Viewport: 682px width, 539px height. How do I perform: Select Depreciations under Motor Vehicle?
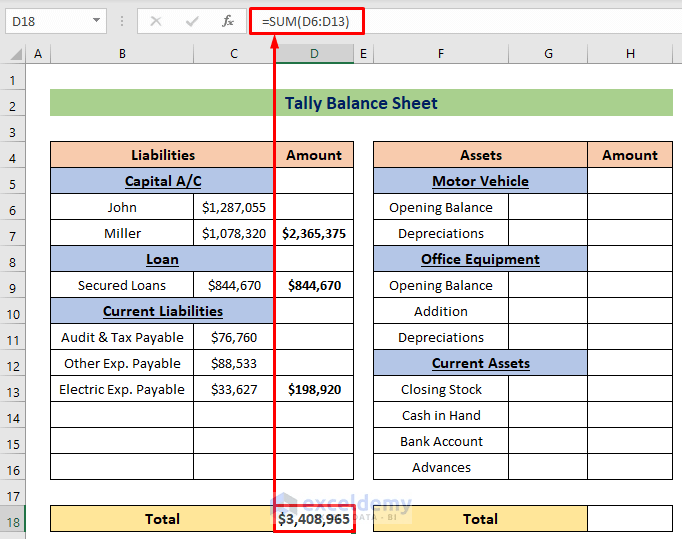(x=441, y=233)
